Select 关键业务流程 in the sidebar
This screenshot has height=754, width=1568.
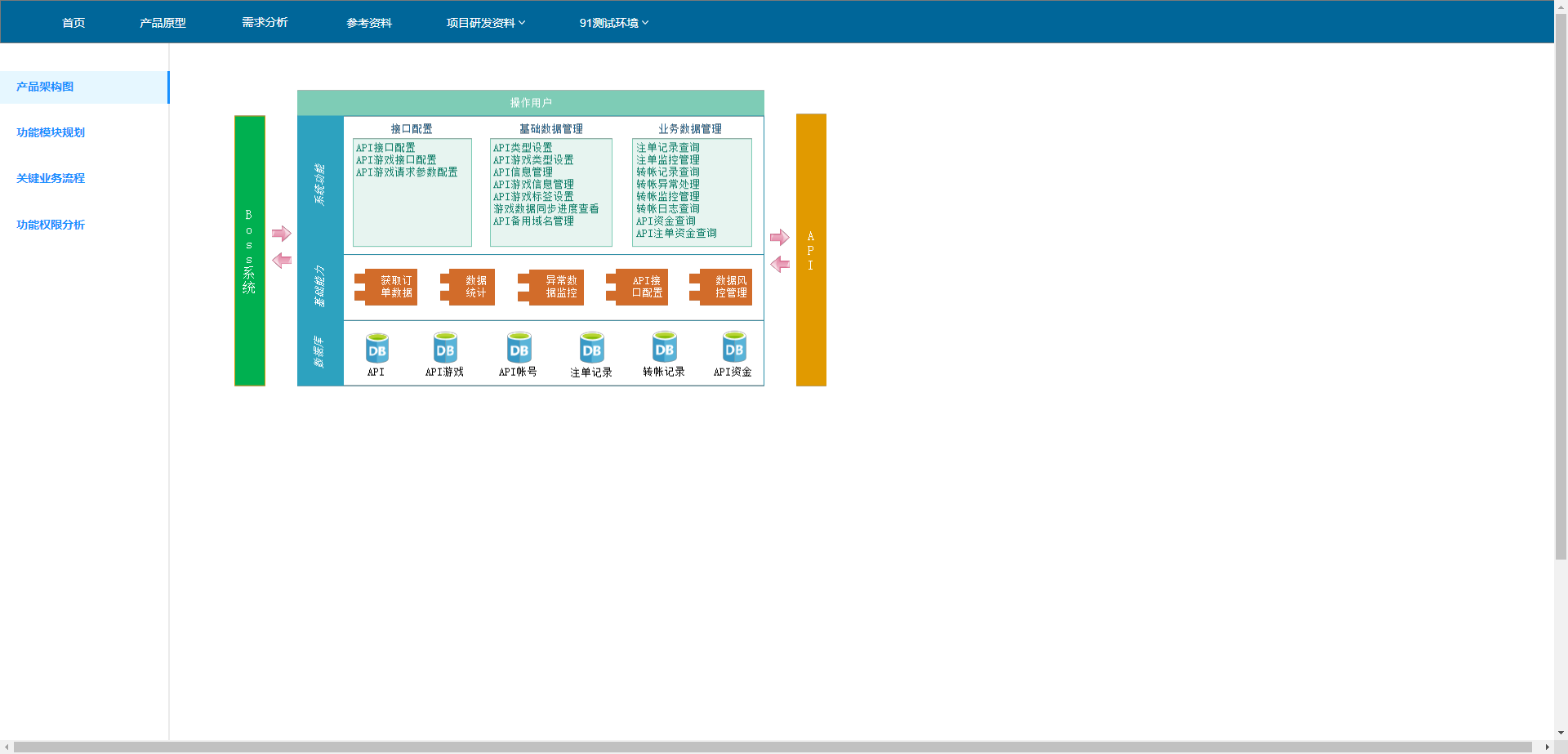[51, 178]
